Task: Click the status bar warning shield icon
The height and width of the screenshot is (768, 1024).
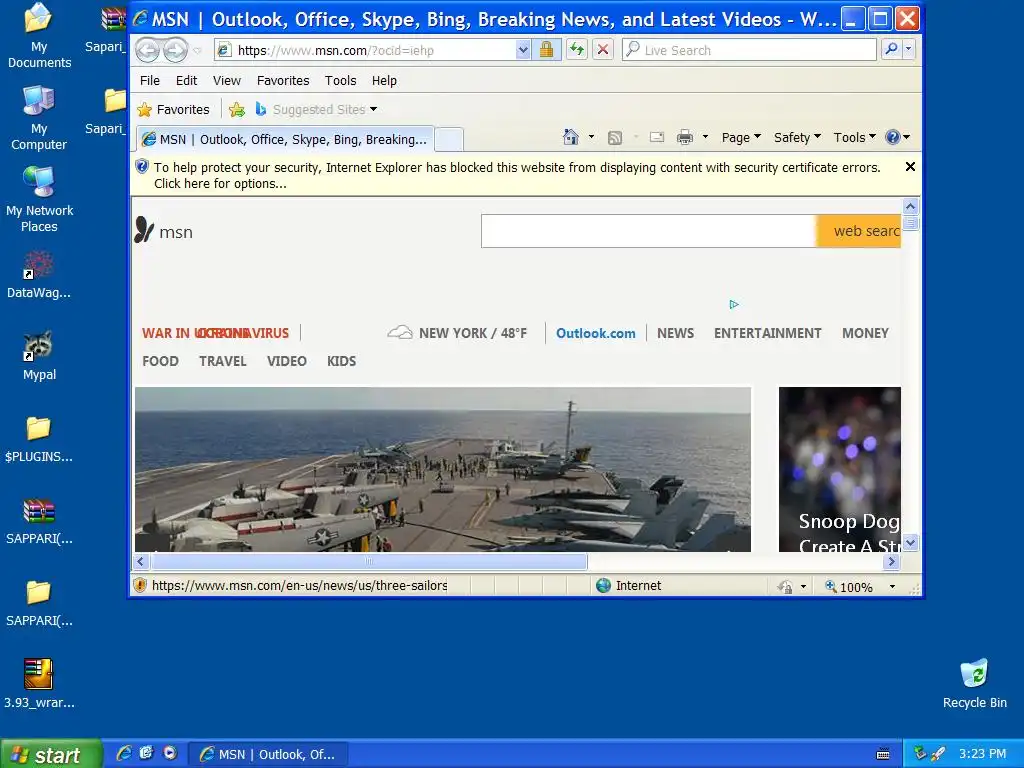Action: 140,585
